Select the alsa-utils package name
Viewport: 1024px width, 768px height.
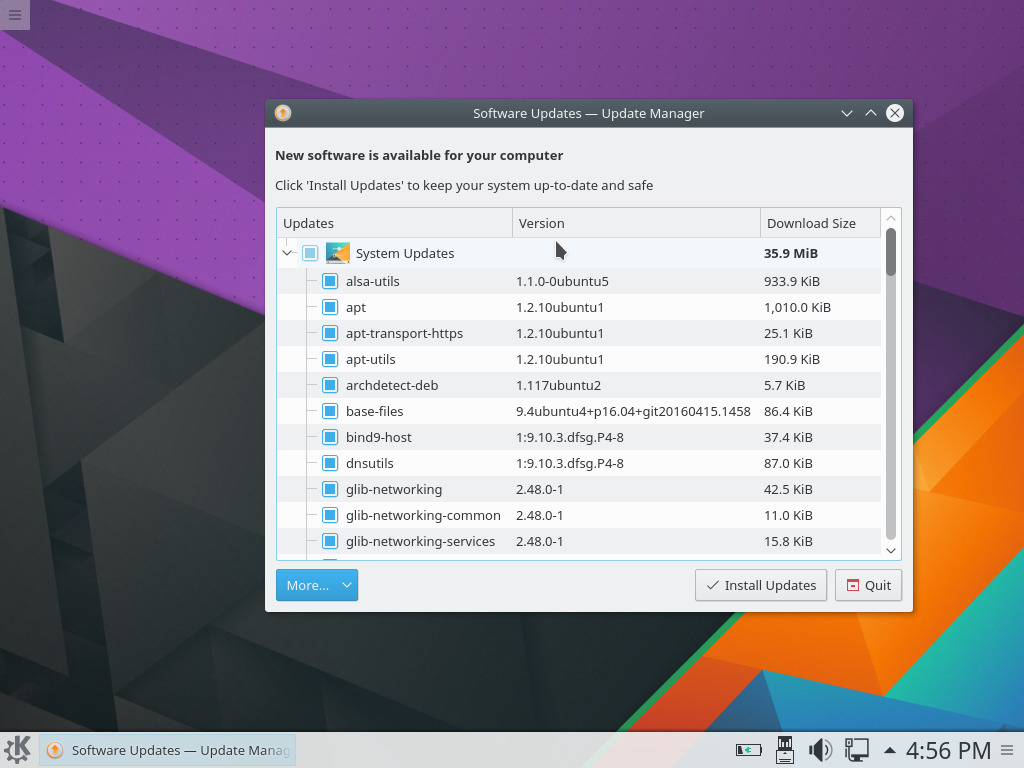(x=372, y=281)
